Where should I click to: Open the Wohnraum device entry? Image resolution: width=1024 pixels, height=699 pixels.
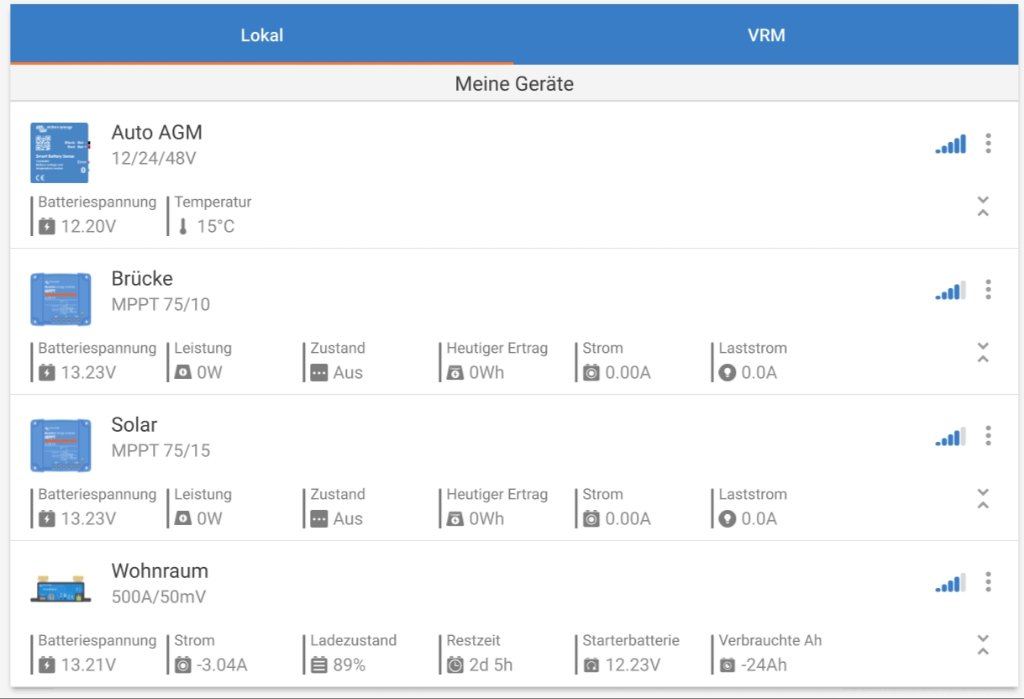(160, 571)
